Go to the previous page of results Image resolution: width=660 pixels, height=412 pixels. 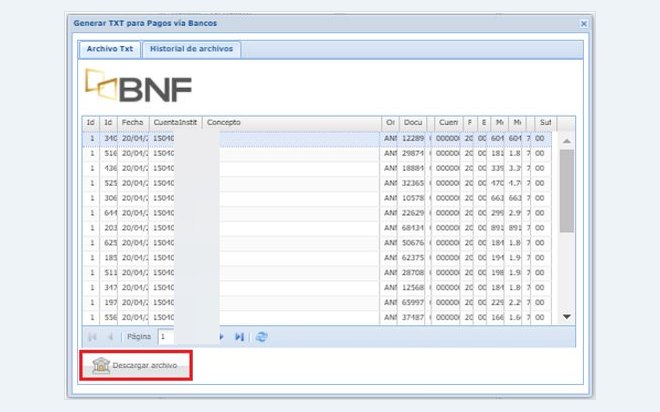111,337
